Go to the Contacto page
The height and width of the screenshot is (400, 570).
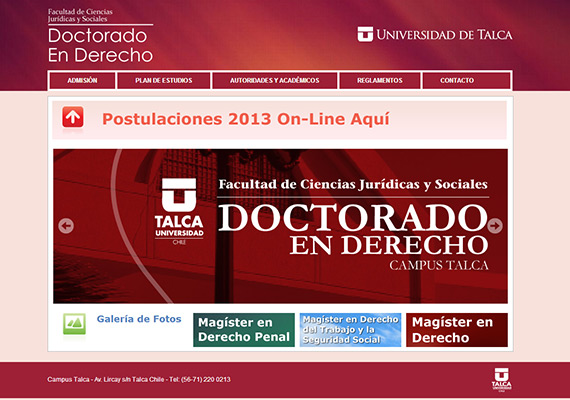click(x=466, y=80)
